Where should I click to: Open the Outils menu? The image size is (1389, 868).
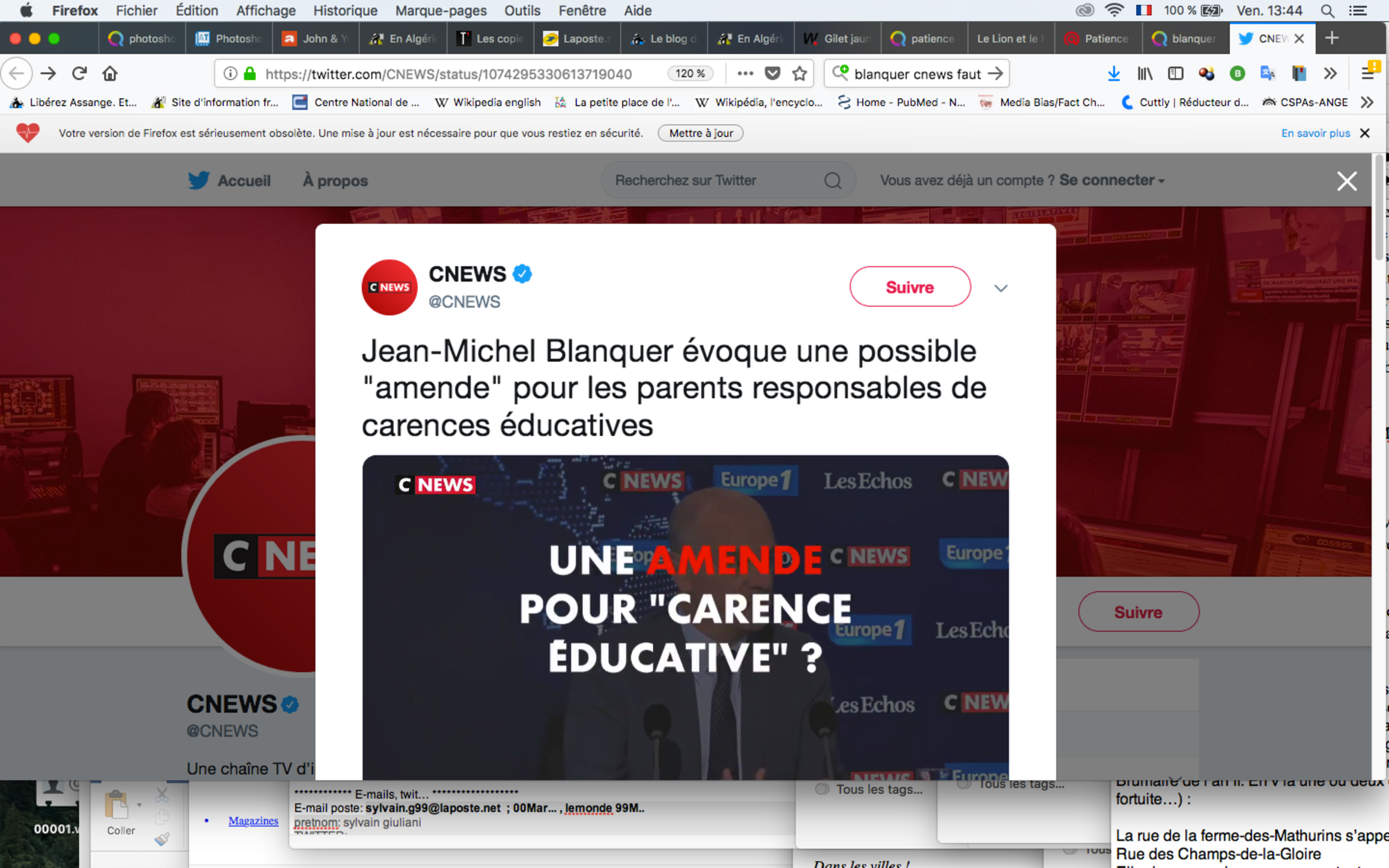tap(522, 10)
